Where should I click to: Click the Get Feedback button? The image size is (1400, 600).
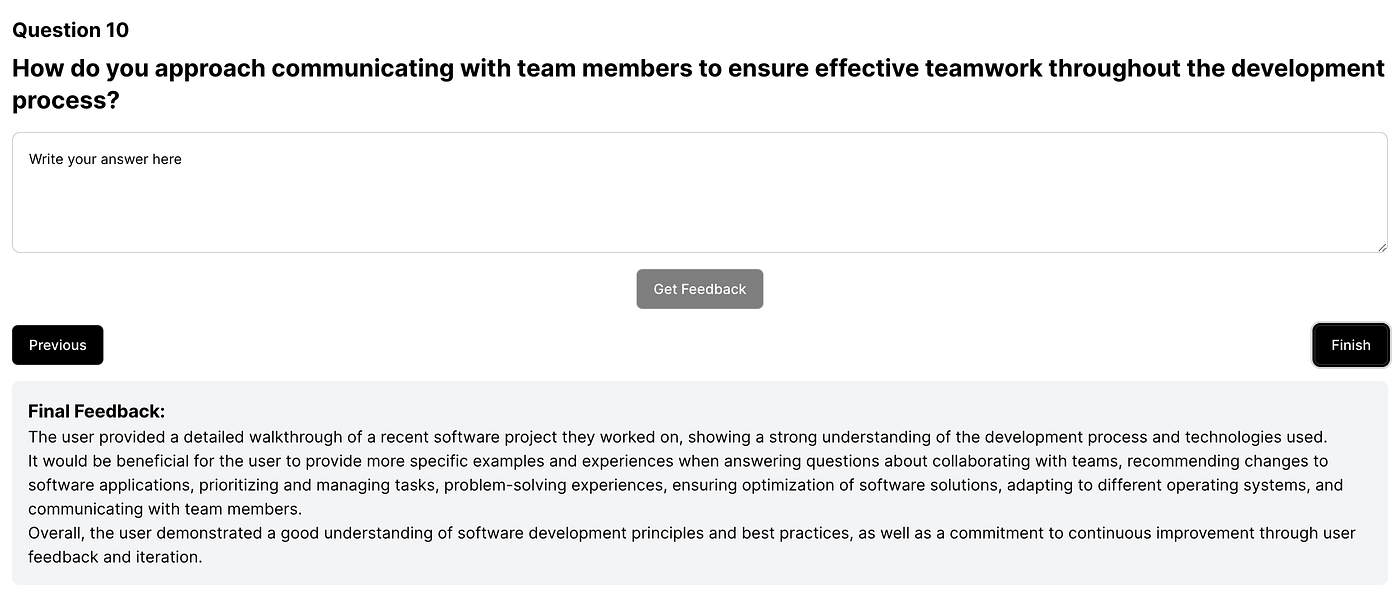[x=699, y=289]
